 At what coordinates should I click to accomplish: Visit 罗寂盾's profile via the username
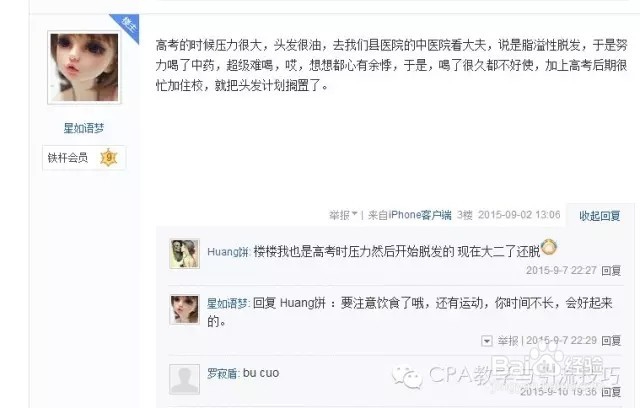click(x=222, y=373)
